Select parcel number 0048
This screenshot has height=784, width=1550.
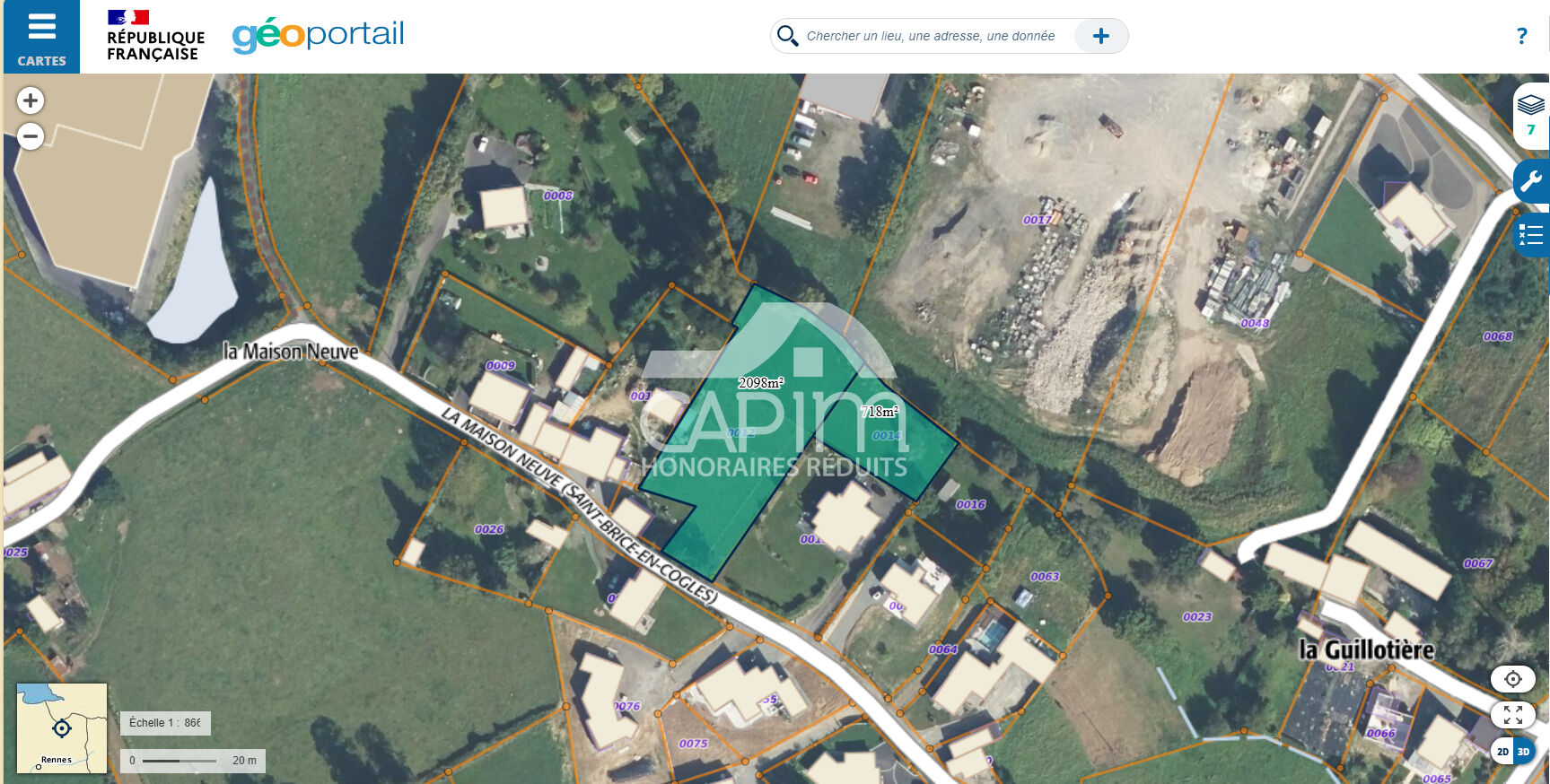pyautogui.click(x=1255, y=323)
